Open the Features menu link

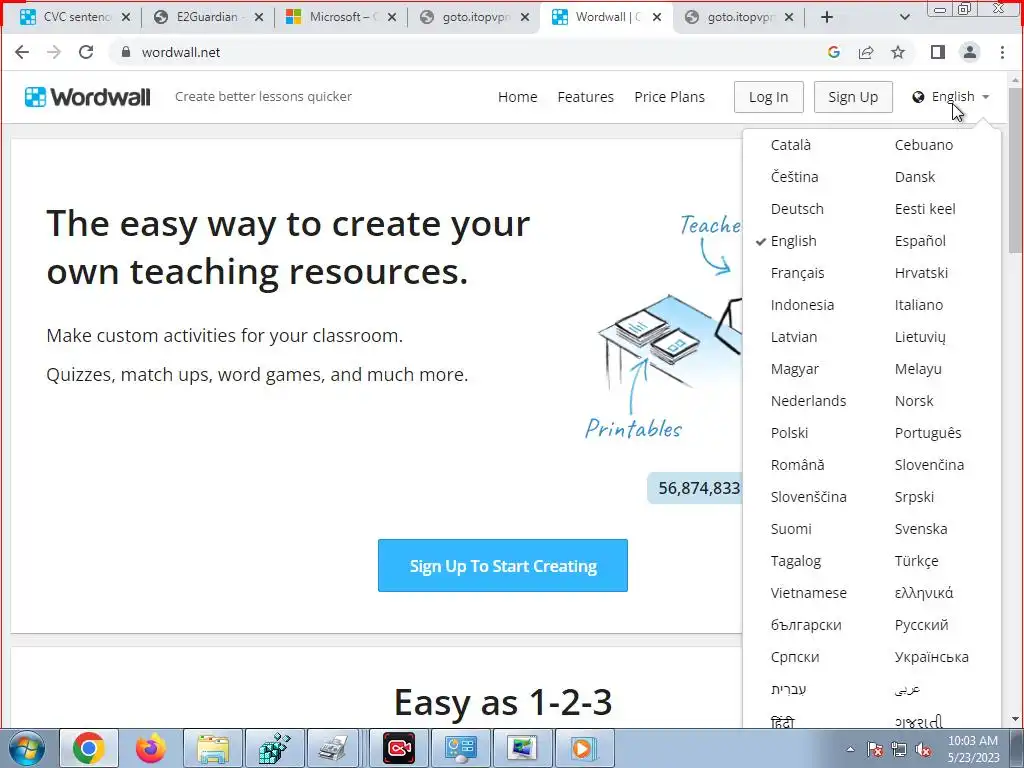pos(585,97)
